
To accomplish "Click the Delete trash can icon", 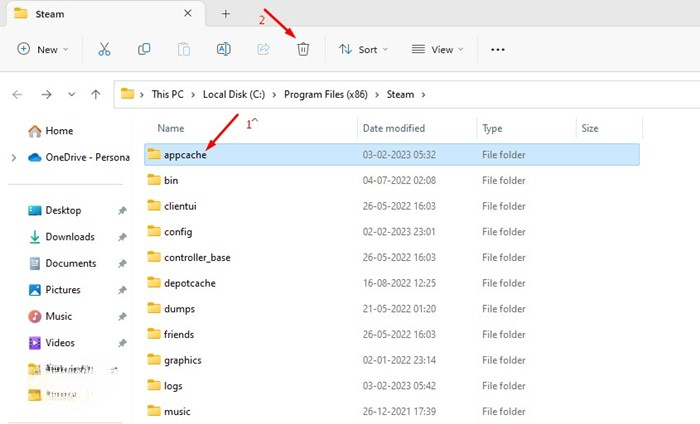I will 303,49.
